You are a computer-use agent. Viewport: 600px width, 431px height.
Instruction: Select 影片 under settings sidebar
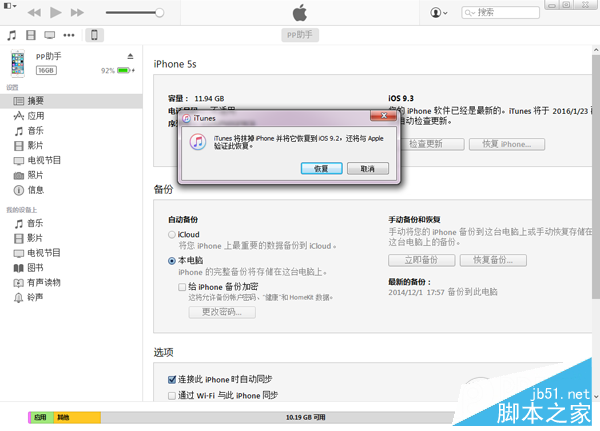(x=71, y=145)
